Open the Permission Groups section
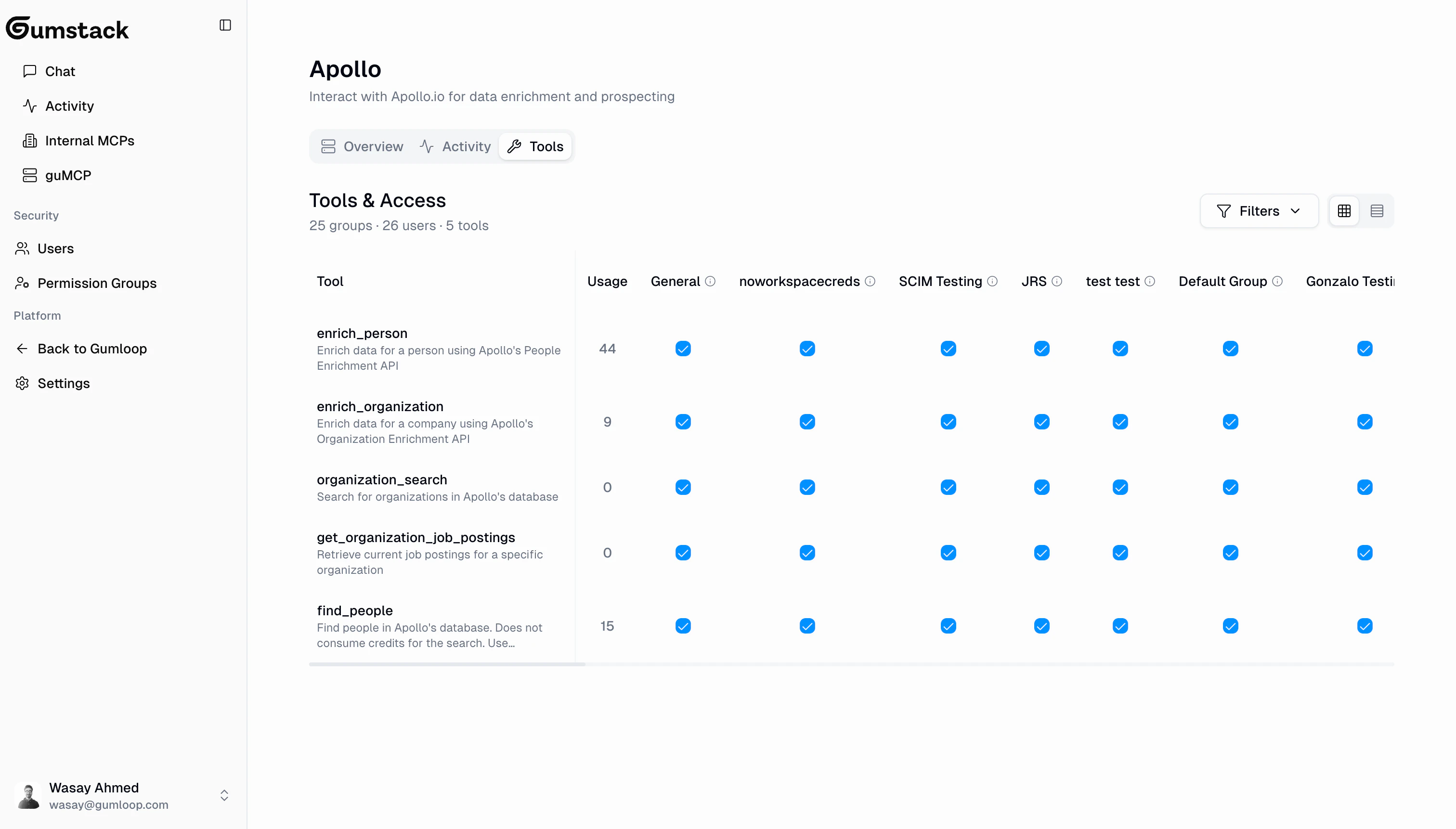 pos(97,283)
